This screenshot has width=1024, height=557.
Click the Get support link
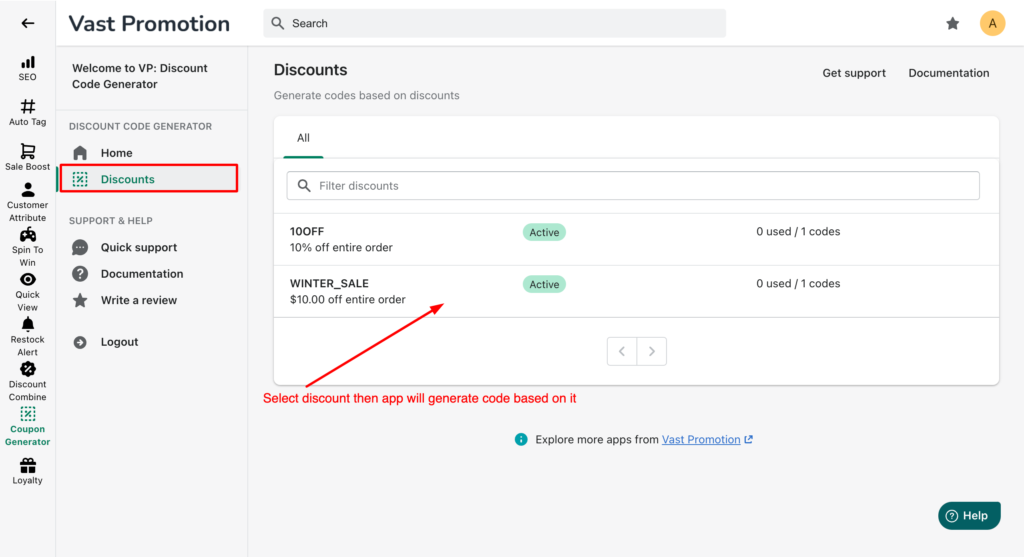[x=854, y=73]
